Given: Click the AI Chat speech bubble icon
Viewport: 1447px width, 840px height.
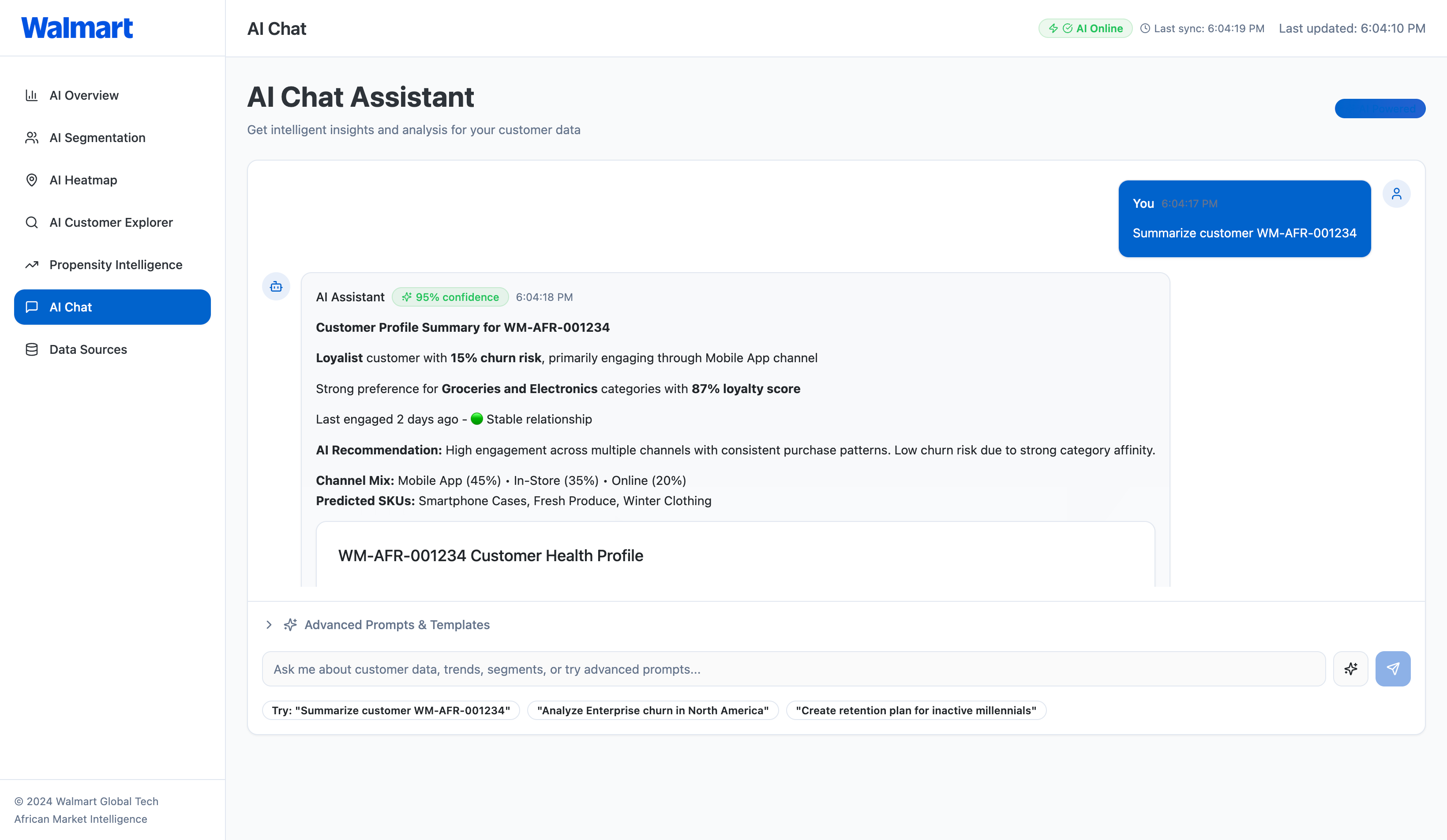Looking at the screenshot, I should click(x=32, y=307).
